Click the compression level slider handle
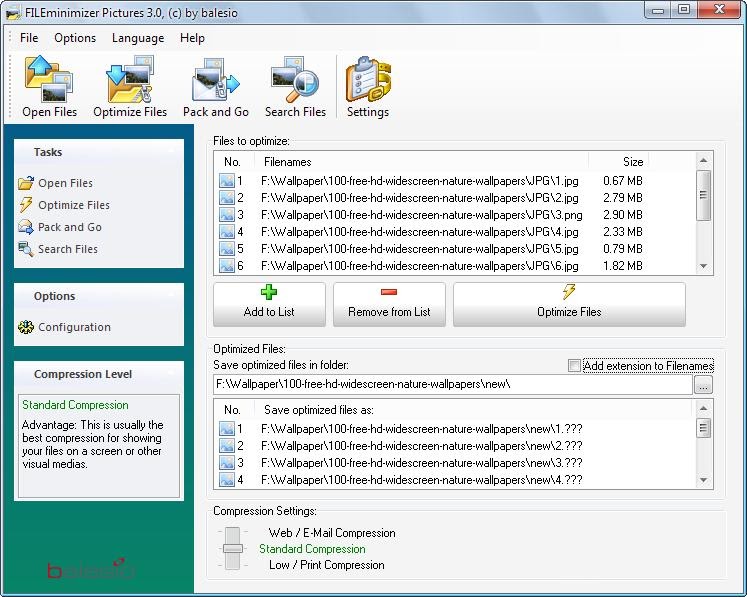This screenshot has height=597, width=747. [232, 549]
